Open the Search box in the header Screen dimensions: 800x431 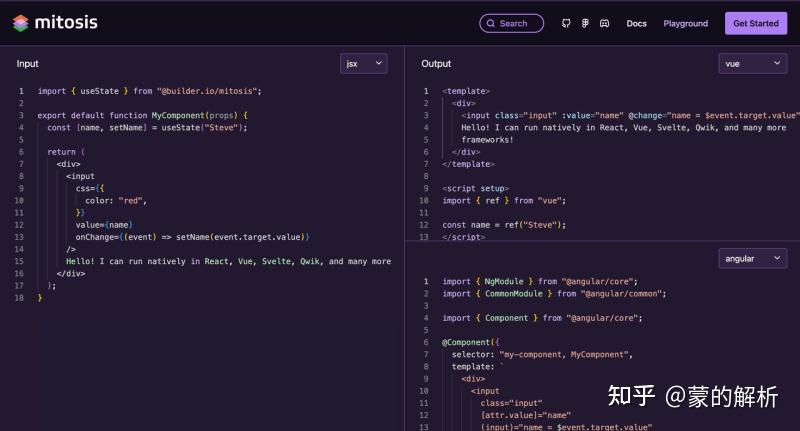[x=511, y=23]
